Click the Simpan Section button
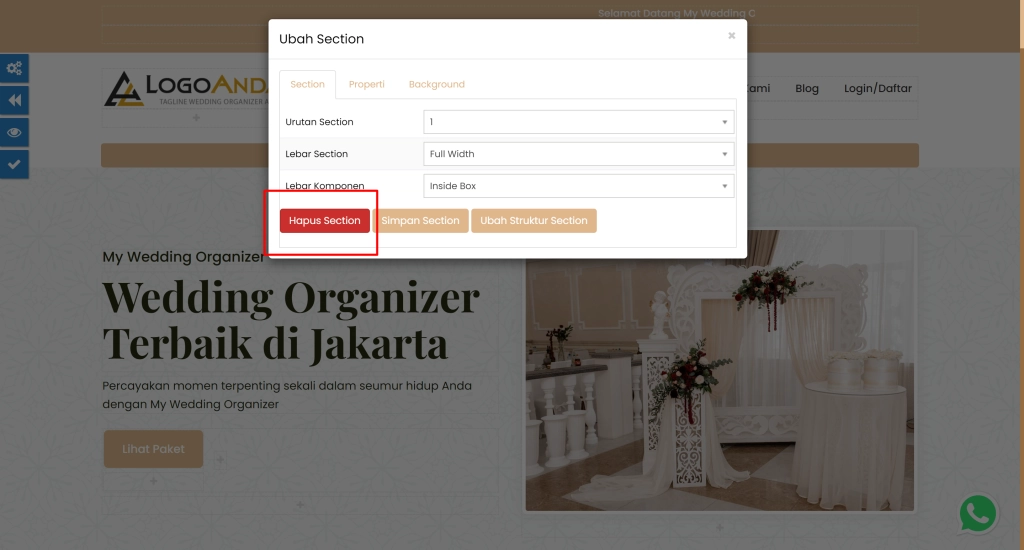The image size is (1024, 550). pyautogui.click(x=421, y=221)
